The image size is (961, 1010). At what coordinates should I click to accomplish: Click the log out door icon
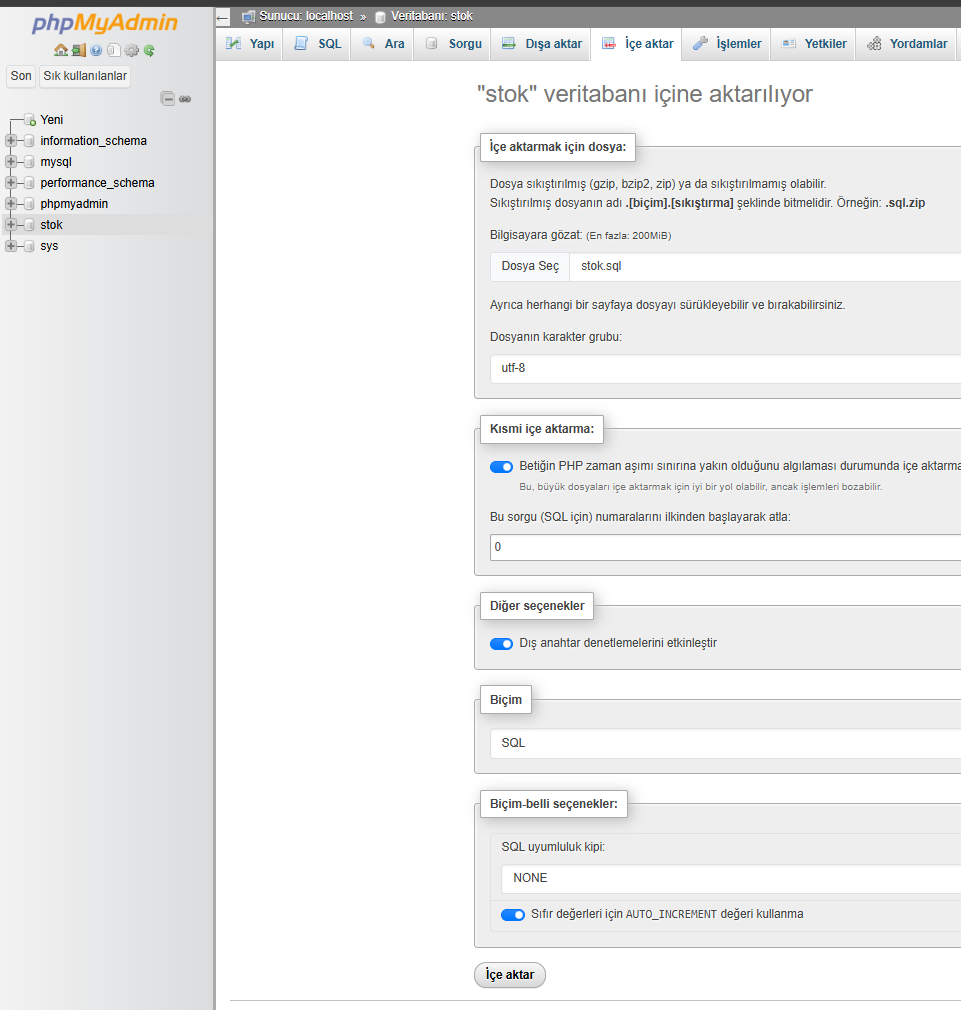[78, 50]
